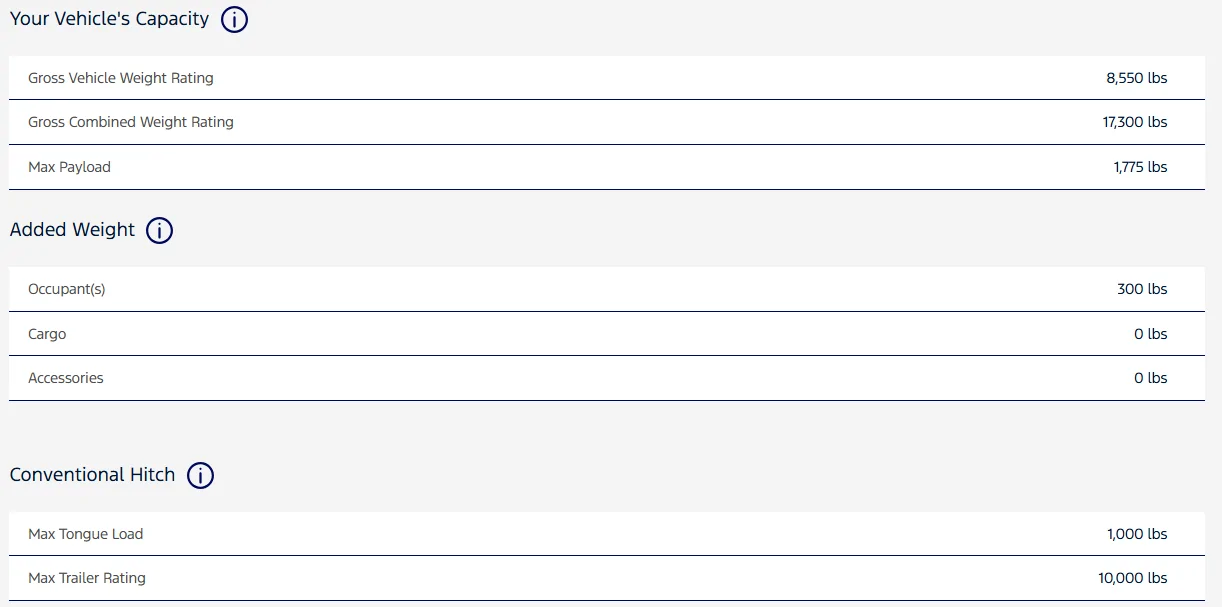Select the Max Payload row label
1222x607 pixels.
tap(69, 167)
